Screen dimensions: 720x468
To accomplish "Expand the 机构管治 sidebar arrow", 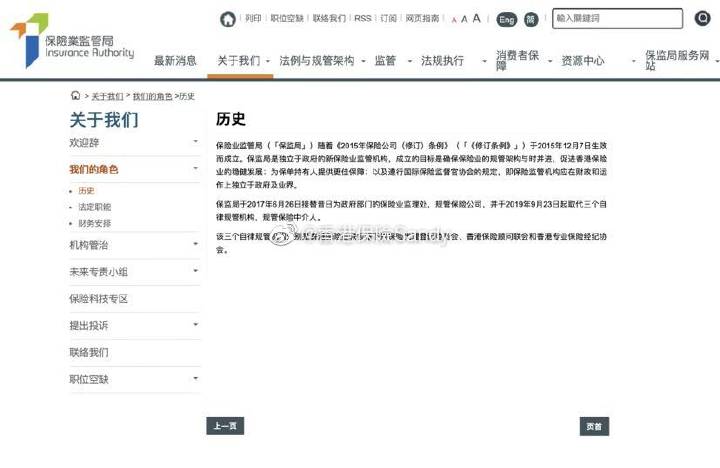I will click(196, 244).
